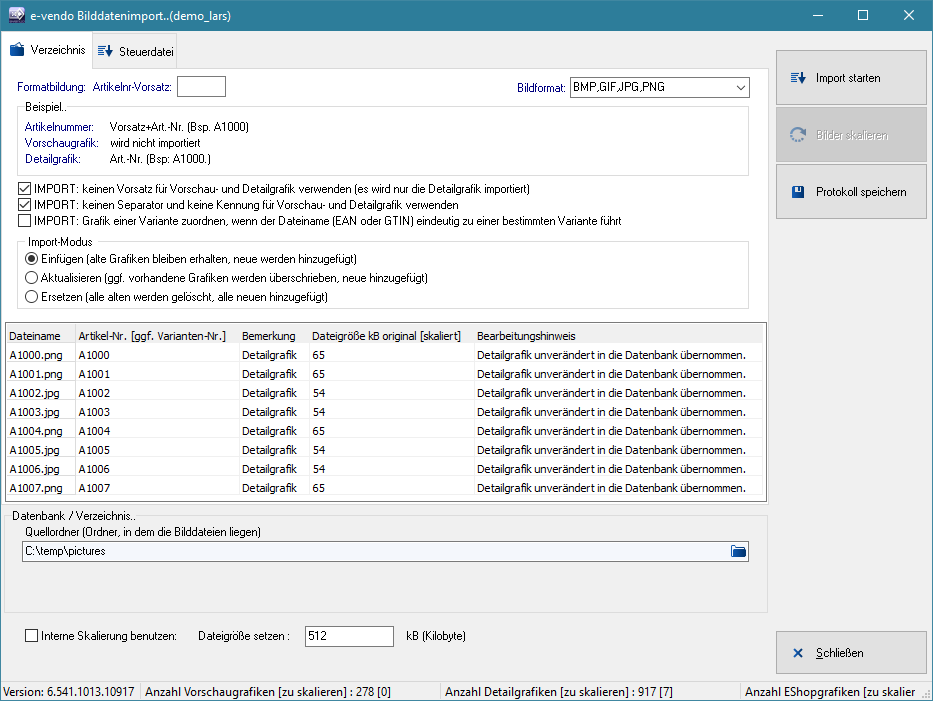933x701 pixels.
Task: Click the X icon on Schließen button
Action: [798, 653]
